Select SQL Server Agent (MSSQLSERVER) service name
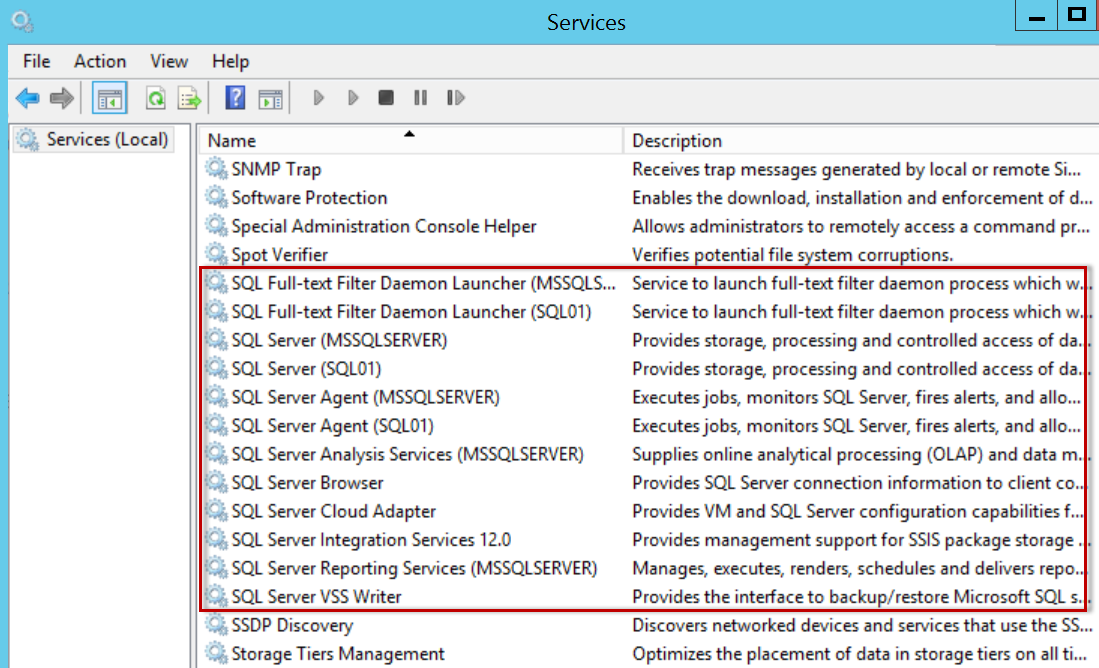 (x=366, y=397)
